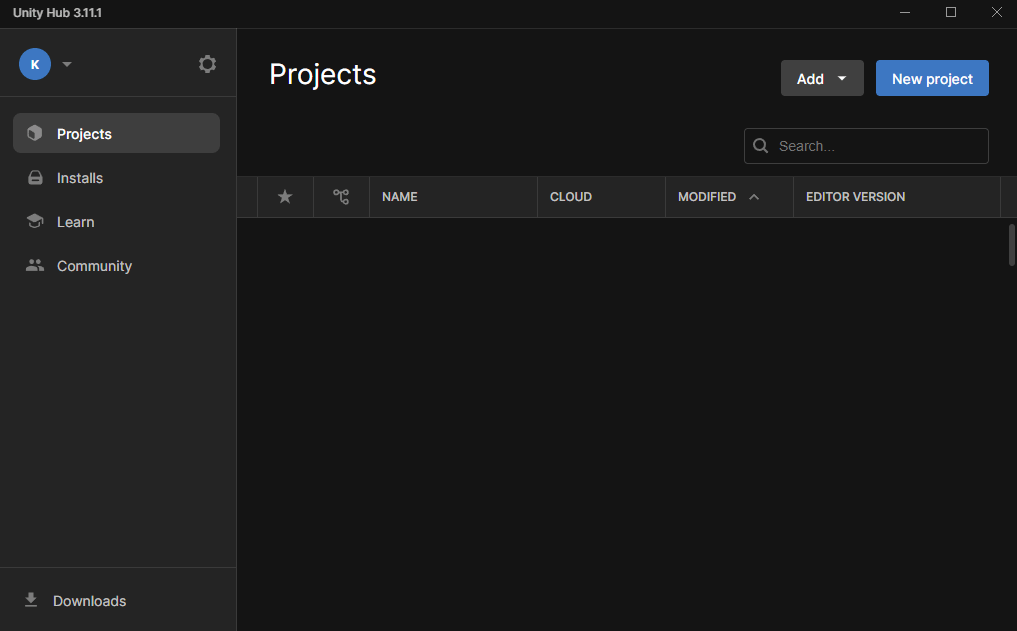The image size is (1017, 631).
Task: Click the version control branch column icon
Action: point(341,197)
